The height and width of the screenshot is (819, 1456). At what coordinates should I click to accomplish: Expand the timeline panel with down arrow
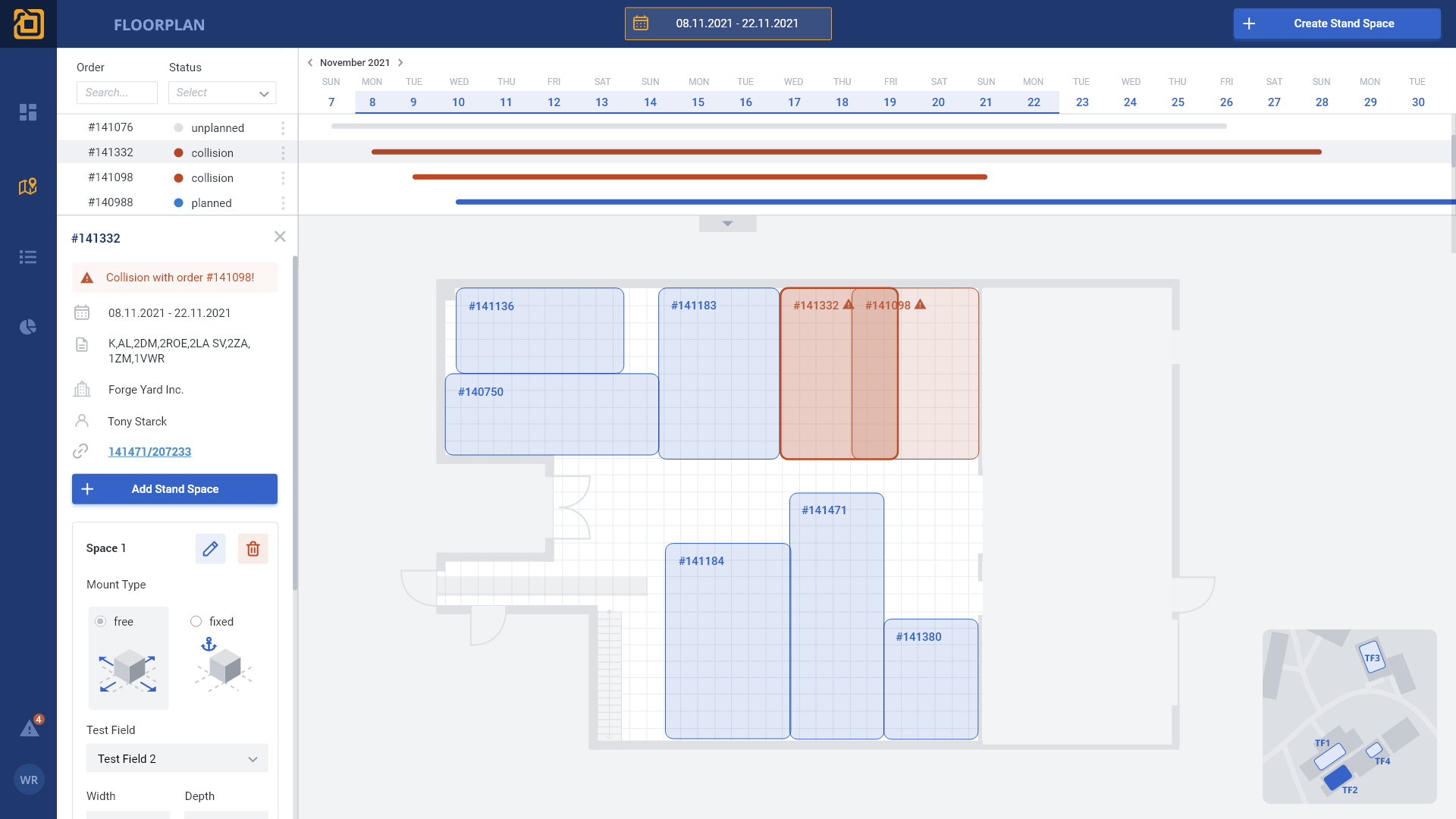click(x=727, y=224)
